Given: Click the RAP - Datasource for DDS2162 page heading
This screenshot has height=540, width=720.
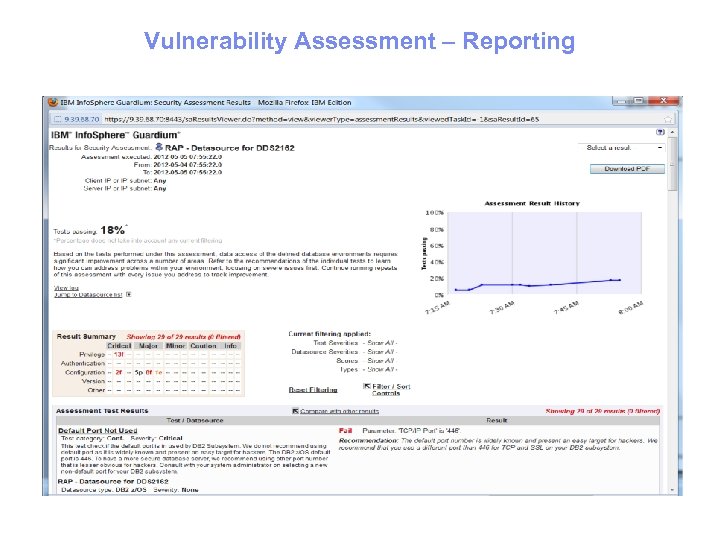Looking at the screenshot, I should pos(230,148).
